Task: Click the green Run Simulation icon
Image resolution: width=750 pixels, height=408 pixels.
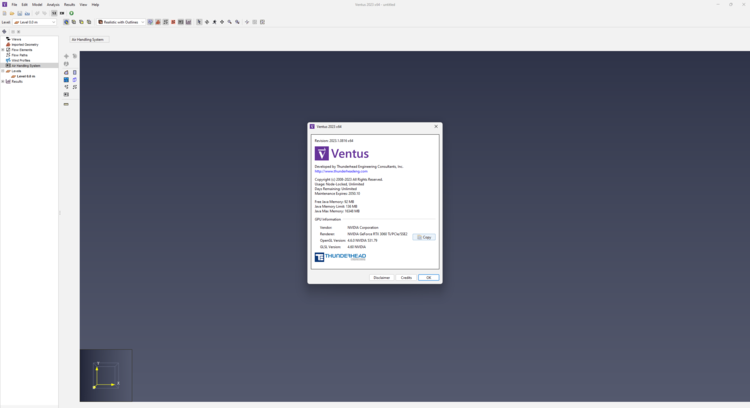Action: pyautogui.click(x=71, y=13)
